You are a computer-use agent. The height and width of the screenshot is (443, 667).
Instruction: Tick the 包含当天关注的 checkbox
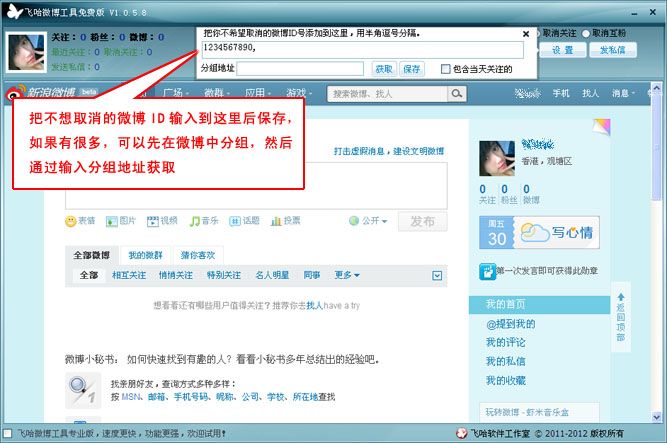445,69
